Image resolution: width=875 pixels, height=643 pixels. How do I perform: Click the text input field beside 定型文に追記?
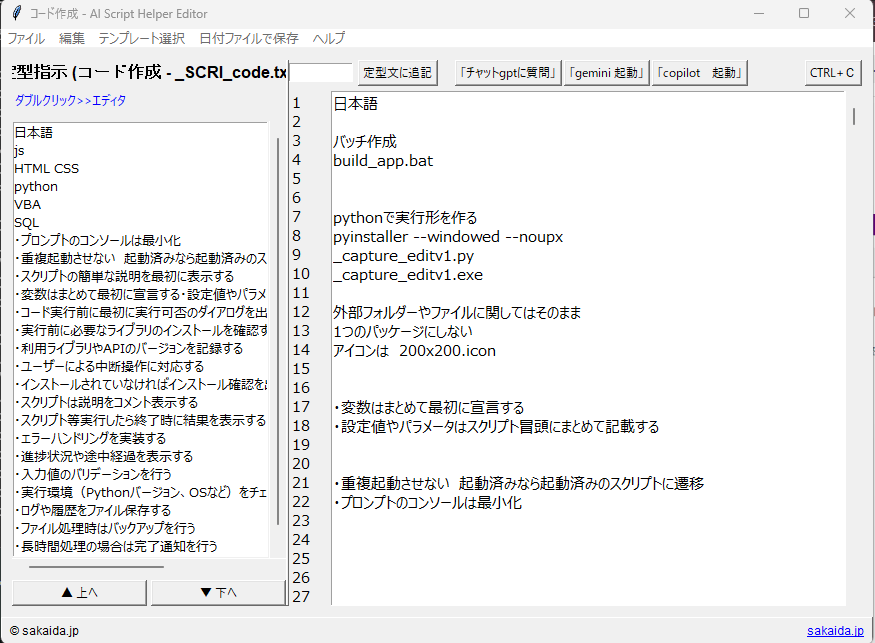click(321, 73)
